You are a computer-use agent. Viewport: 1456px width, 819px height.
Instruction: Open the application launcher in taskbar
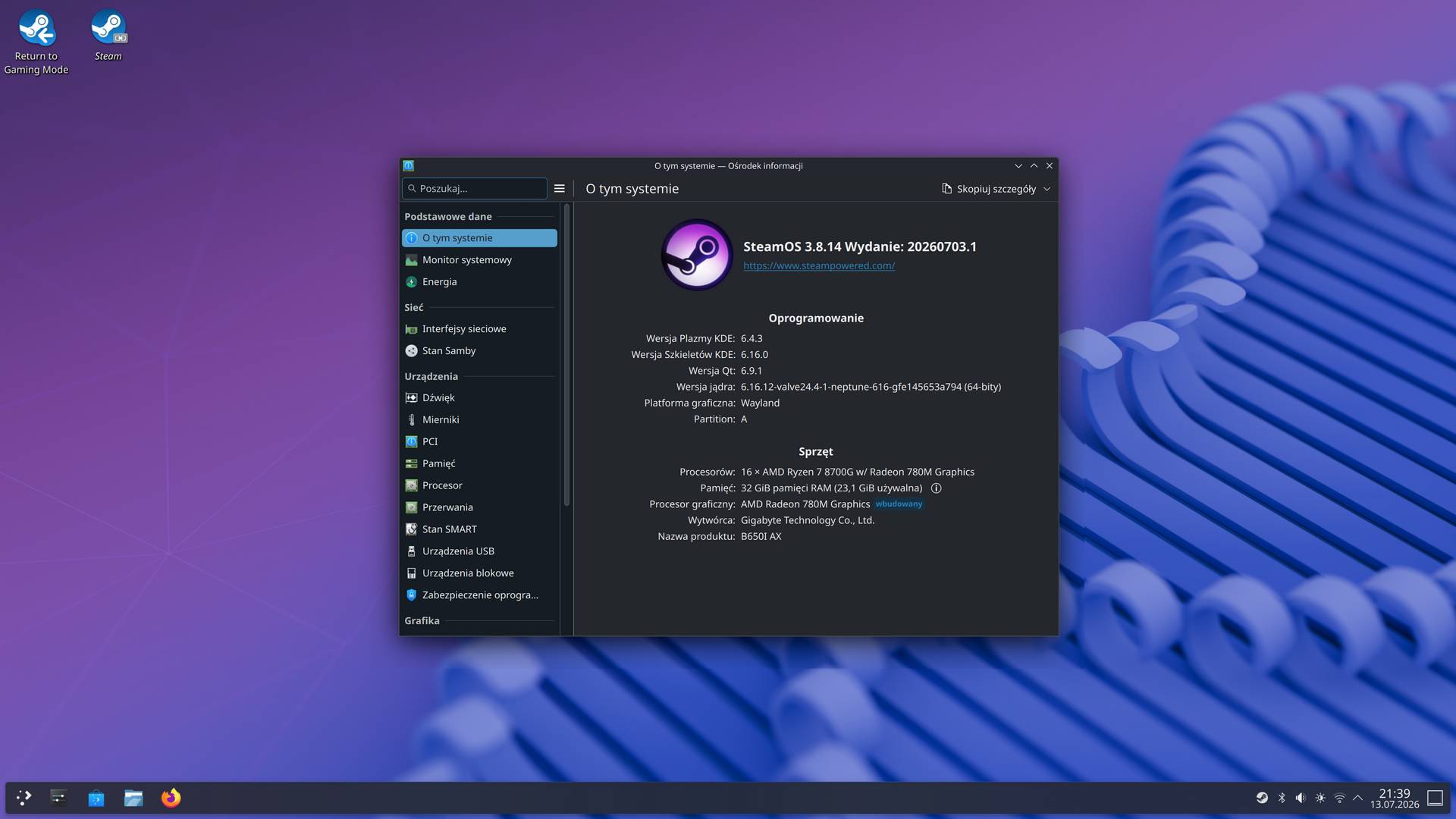24,798
